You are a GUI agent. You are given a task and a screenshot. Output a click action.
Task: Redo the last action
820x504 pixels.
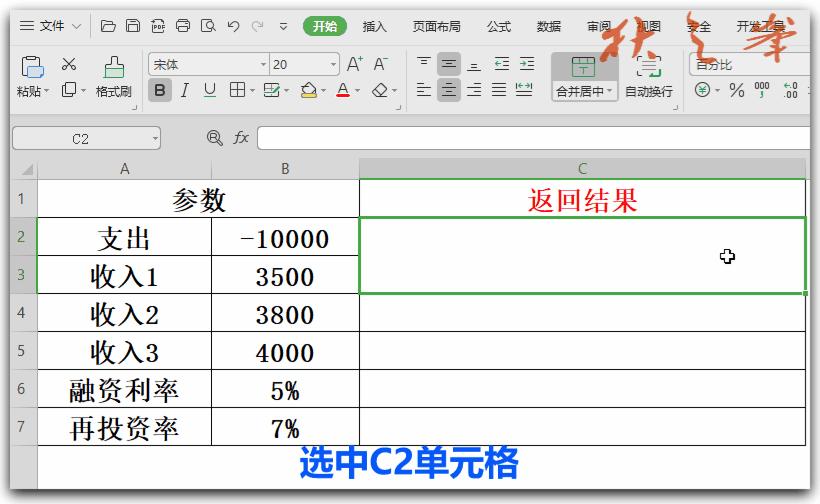(x=257, y=26)
